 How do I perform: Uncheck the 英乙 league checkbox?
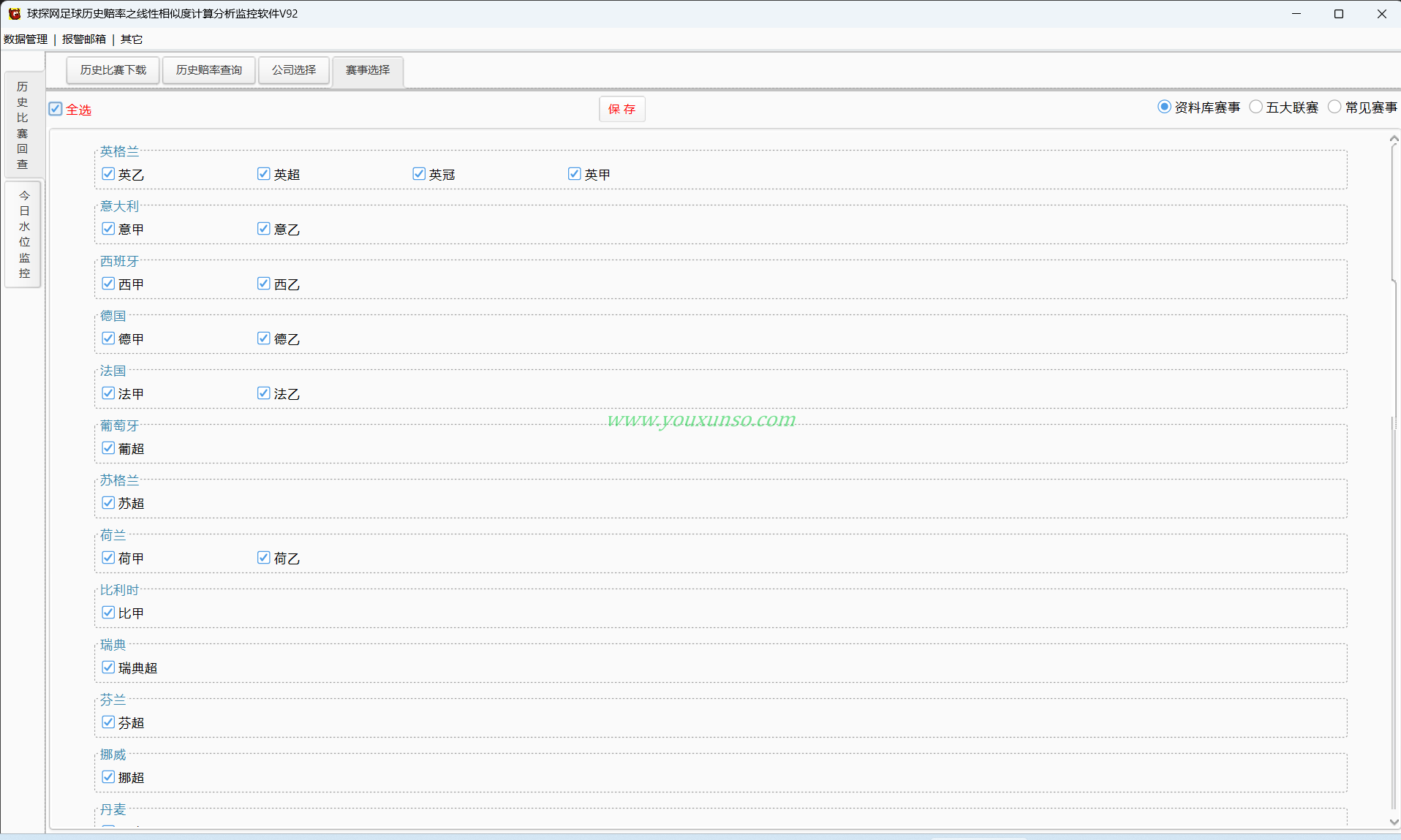(108, 174)
